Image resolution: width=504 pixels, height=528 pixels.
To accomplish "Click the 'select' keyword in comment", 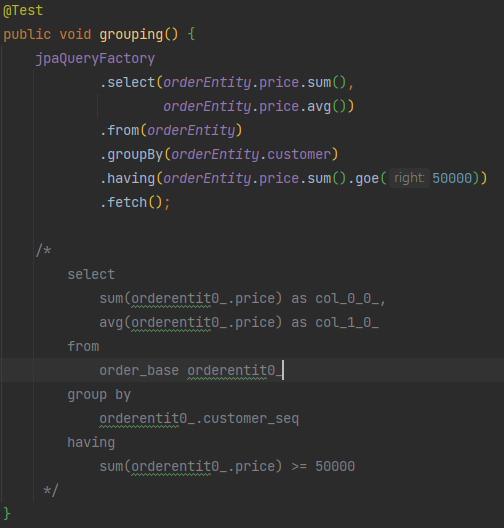I will pyautogui.click(x=91, y=275).
